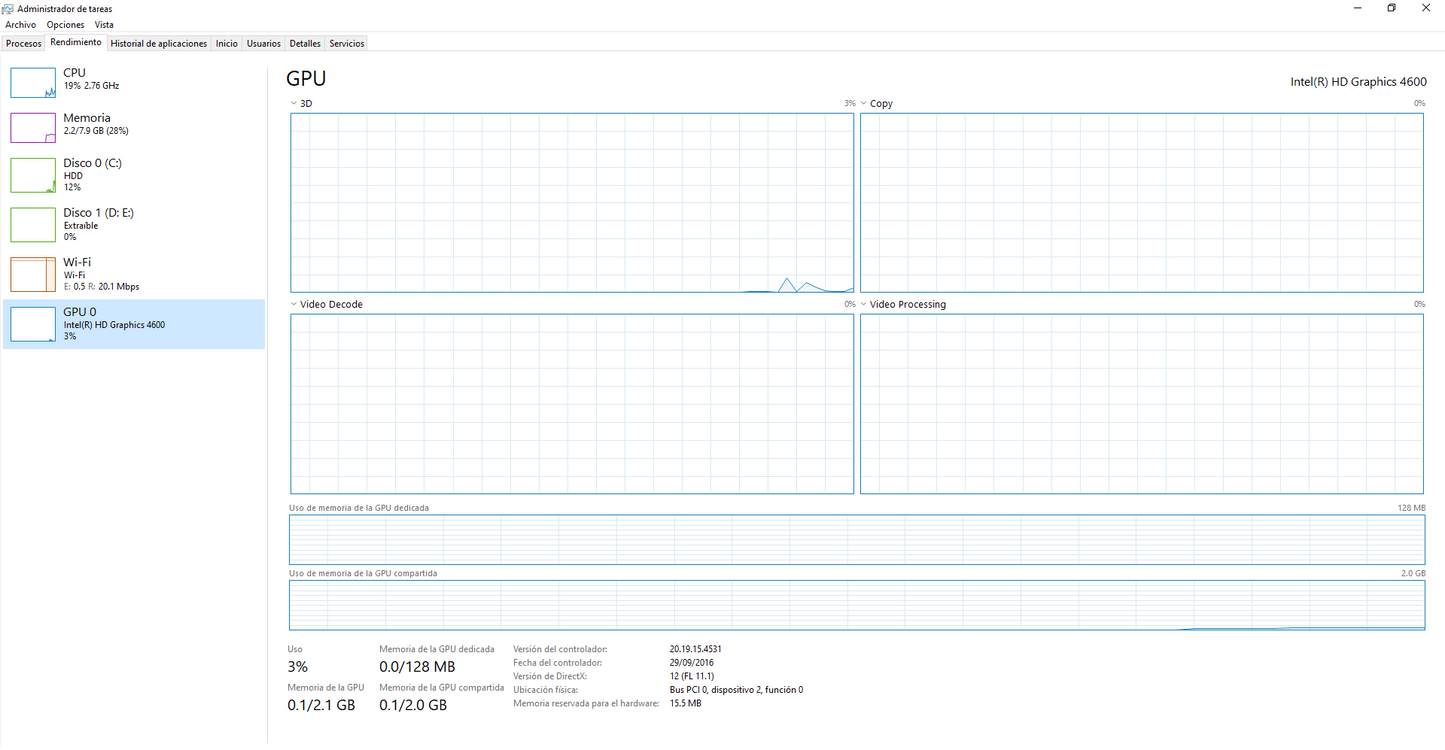The width and height of the screenshot is (1445, 750).
Task: Click the shared GPU memory usage graph
Action: [855, 604]
